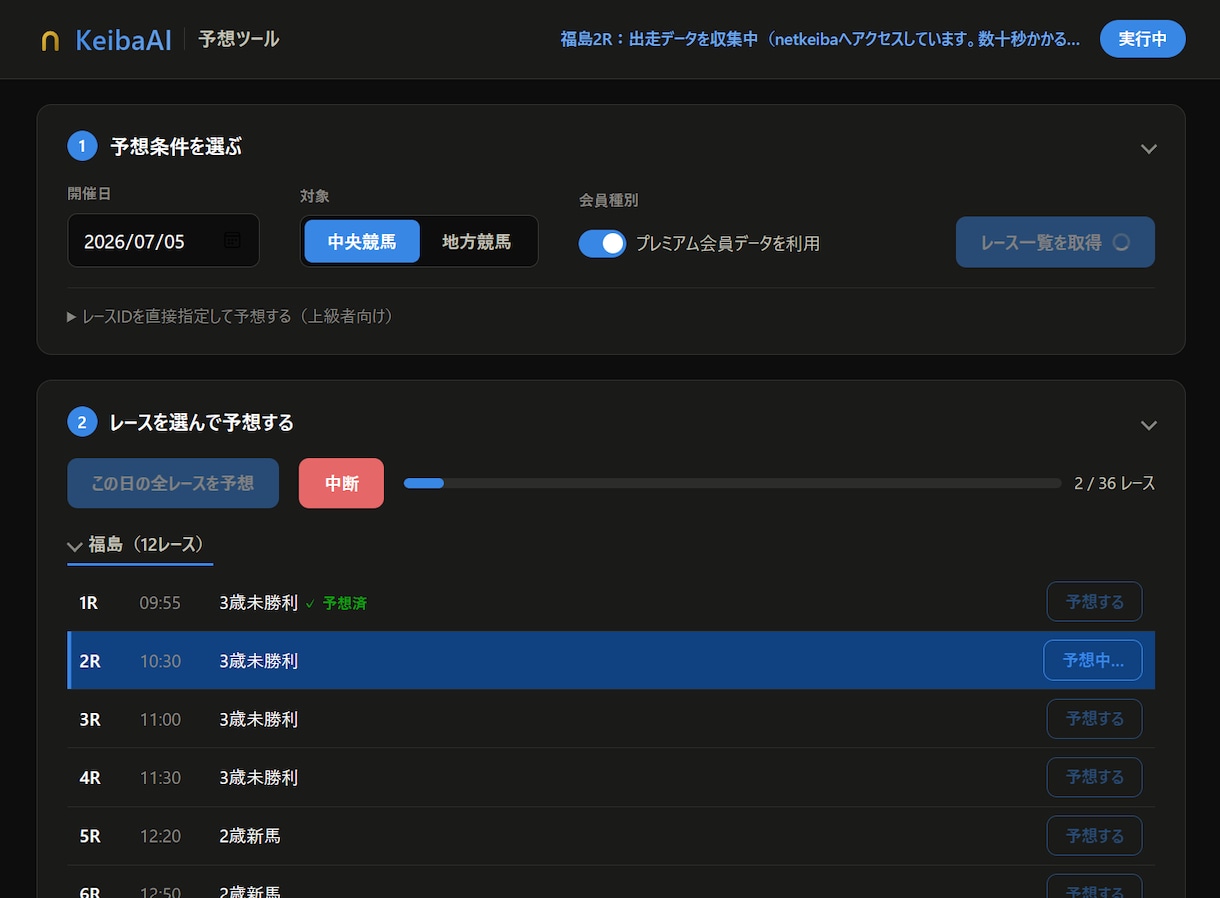This screenshot has height=898, width=1220.
Task: Select the 5R 12:20 2歳新馬 race row
Action: coord(611,836)
